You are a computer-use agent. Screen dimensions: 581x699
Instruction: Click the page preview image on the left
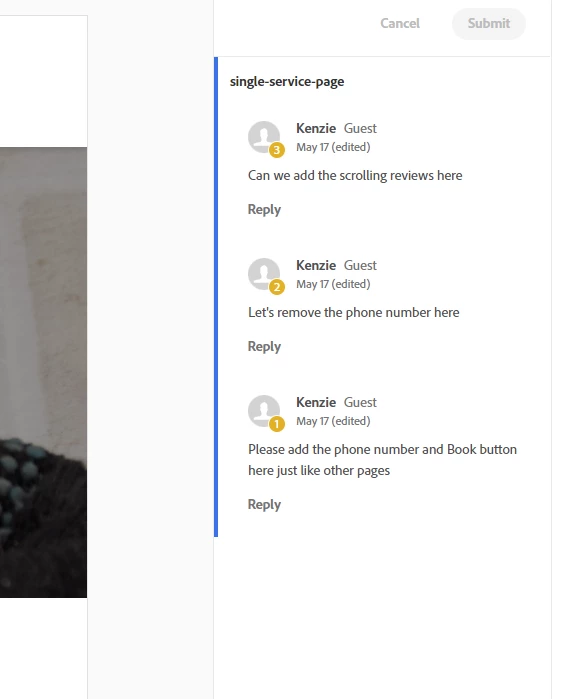tap(43, 372)
